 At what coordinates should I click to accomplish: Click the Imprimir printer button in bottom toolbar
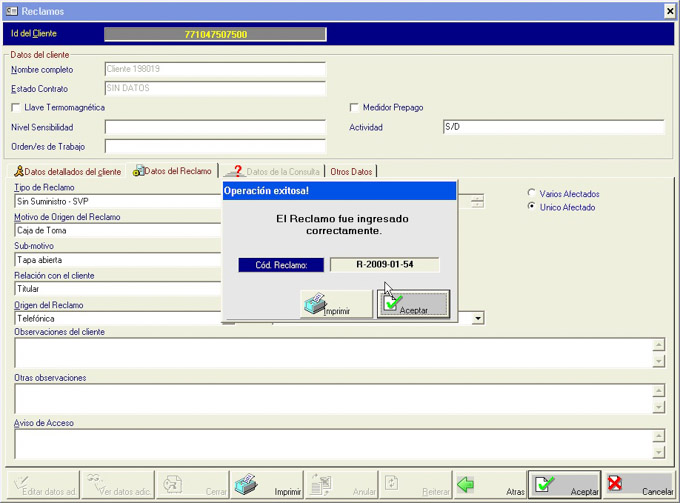pyautogui.click(x=268, y=485)
